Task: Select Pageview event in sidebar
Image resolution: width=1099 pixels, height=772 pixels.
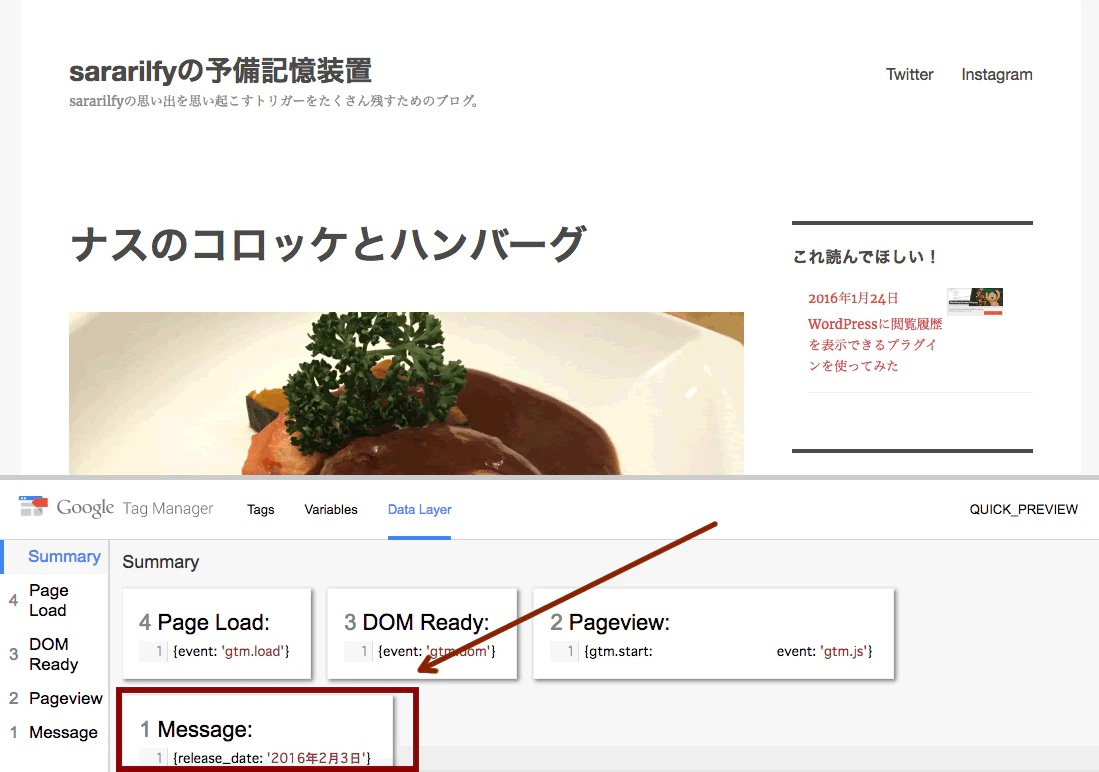Action: coord(56,698)
